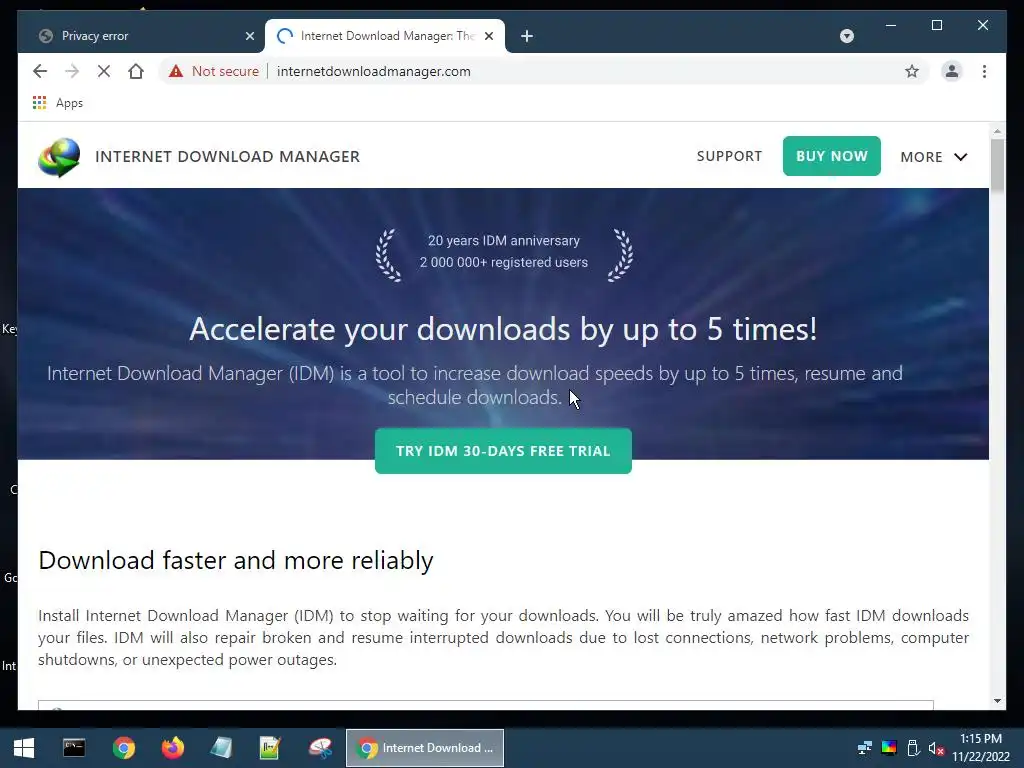Screen dimensions: 1024x768
Task: Stop loading the page with the X button
Action: (104, 71)
